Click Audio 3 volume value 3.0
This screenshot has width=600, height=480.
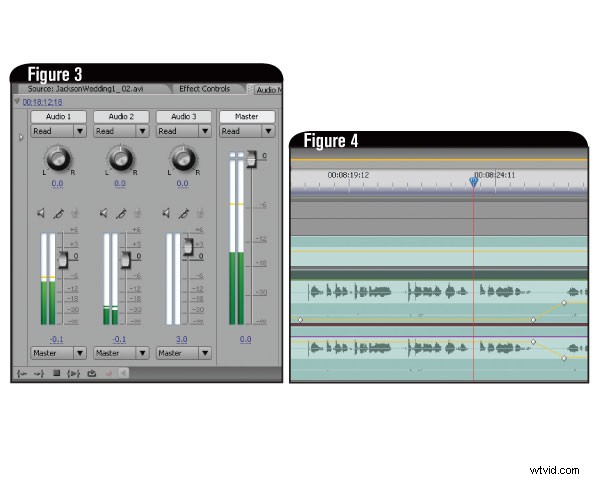coord(182,339)
